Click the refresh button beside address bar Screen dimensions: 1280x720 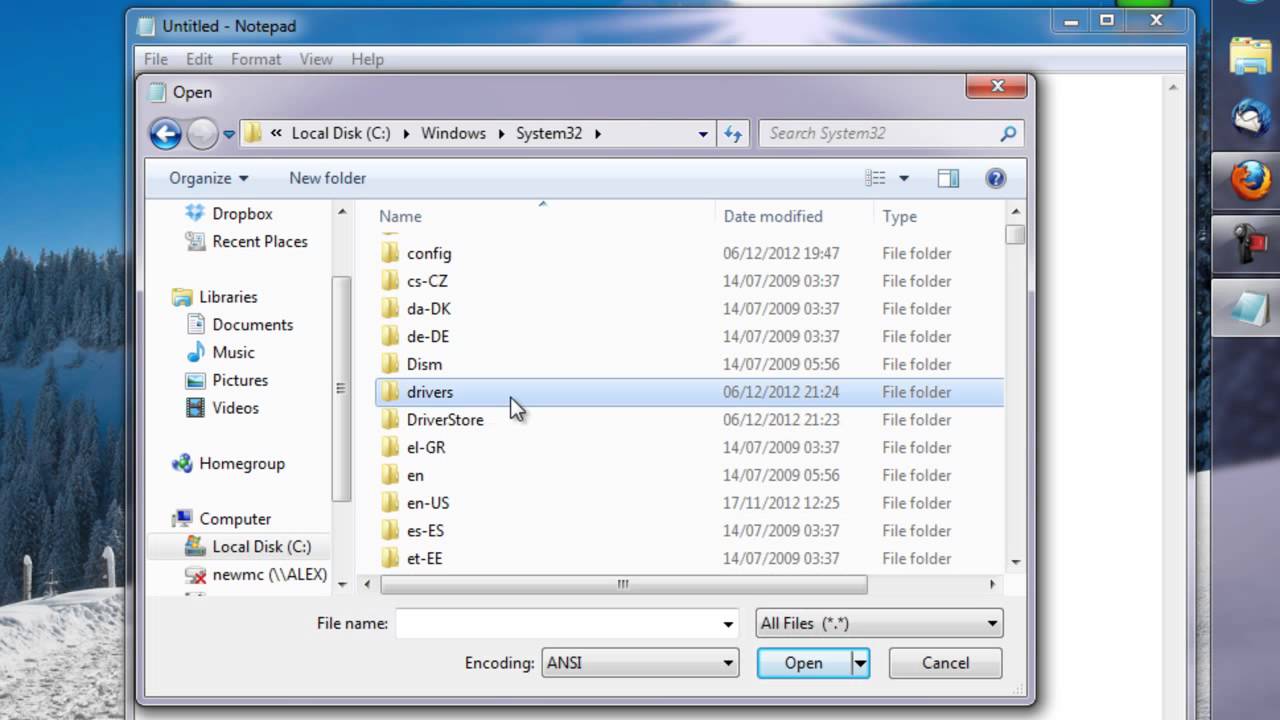[x=733, y=133]
